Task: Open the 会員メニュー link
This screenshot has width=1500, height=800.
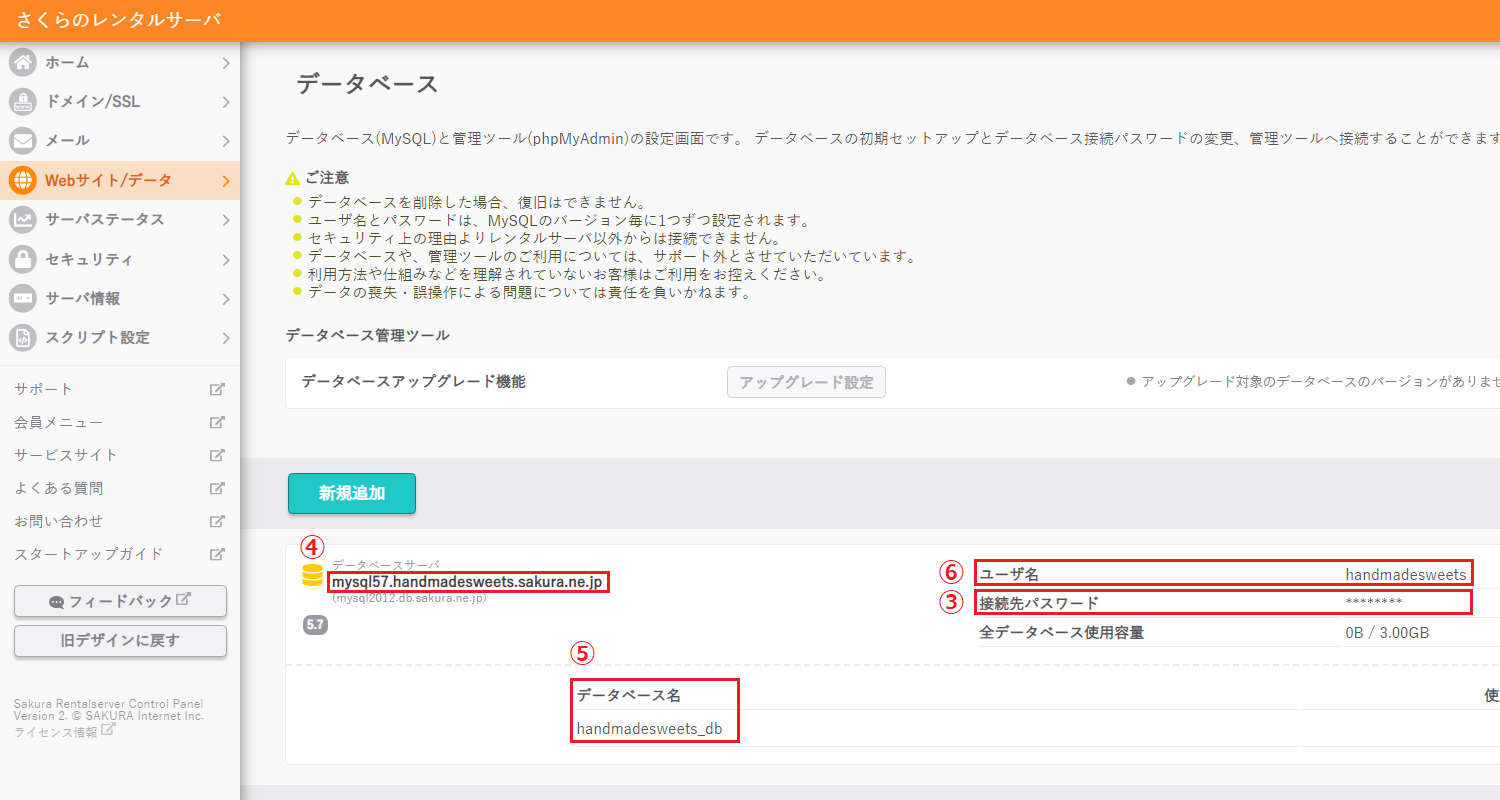Action: click(x=59, y=422)
